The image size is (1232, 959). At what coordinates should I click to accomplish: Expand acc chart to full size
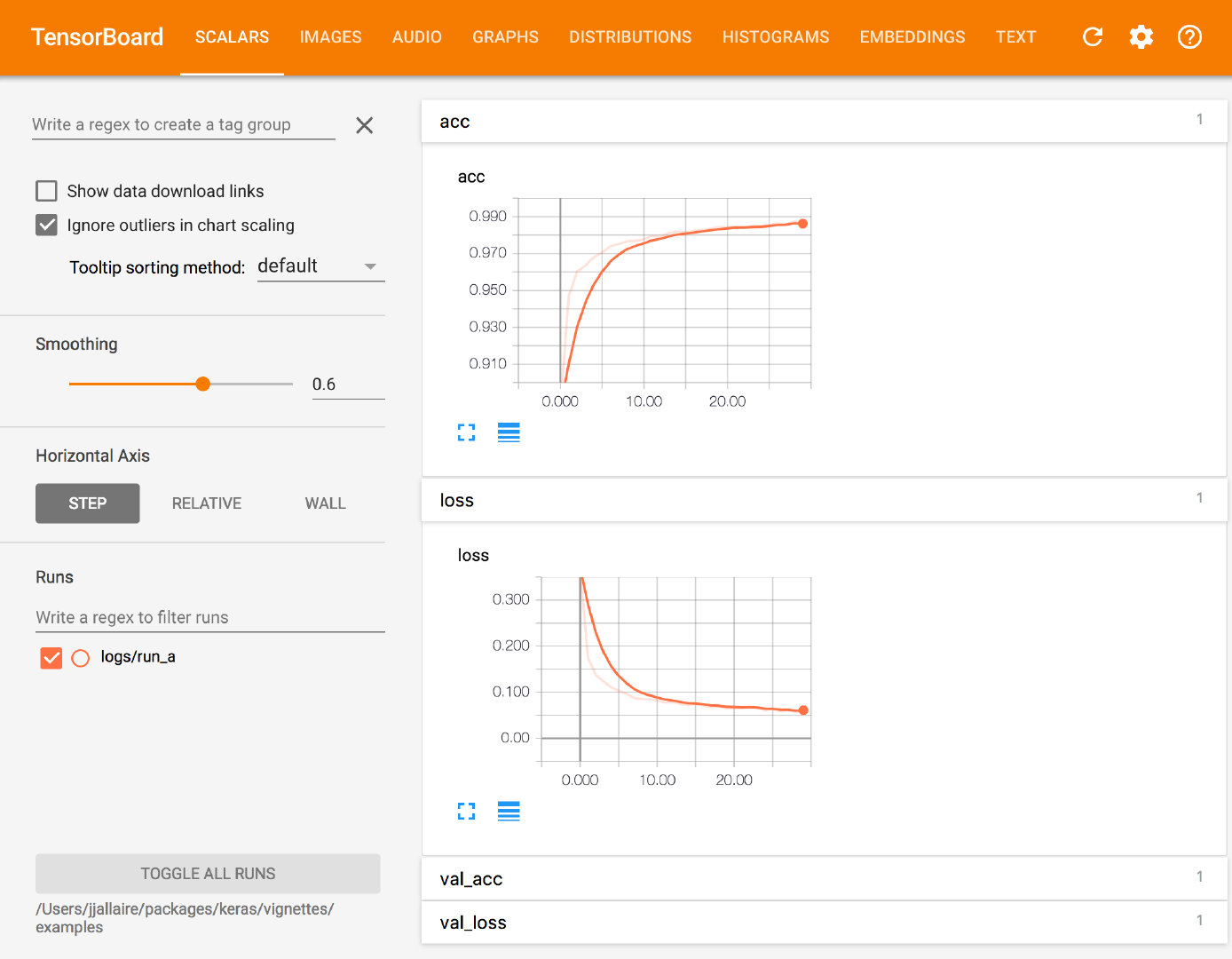click(466, 432)
